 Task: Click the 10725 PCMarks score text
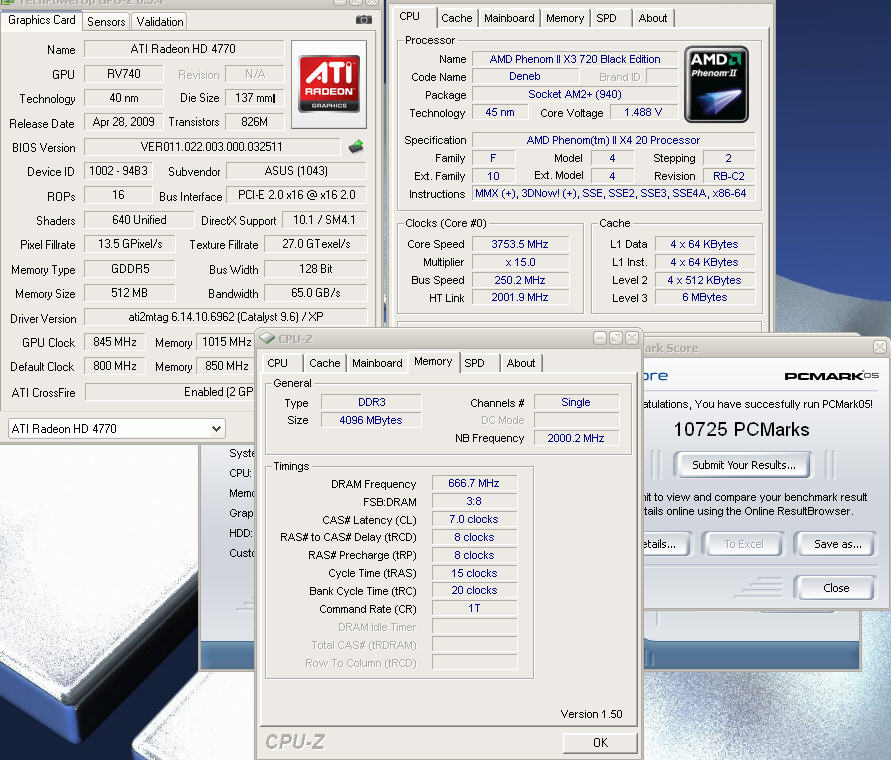[741, 429]
